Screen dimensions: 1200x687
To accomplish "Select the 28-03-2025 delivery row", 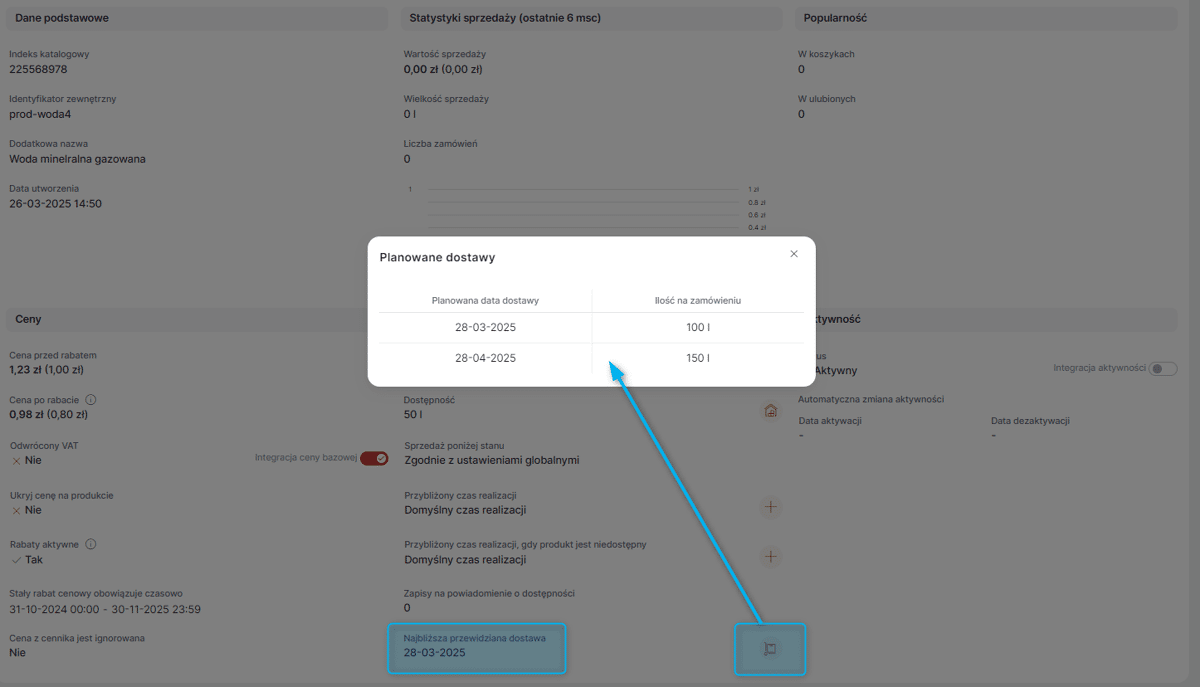I will (x=591, y=328).
